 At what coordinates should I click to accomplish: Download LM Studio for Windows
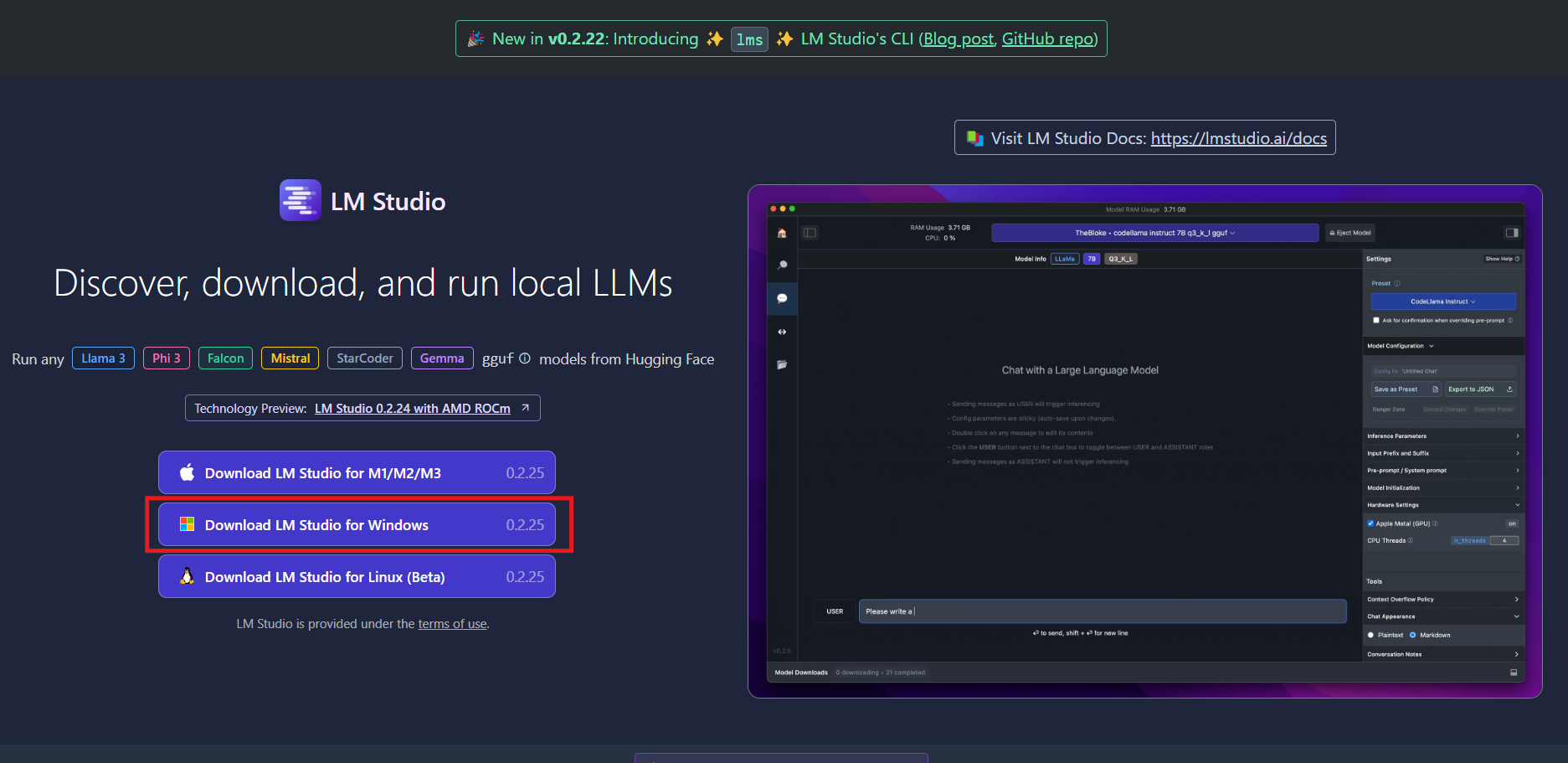tap(357, 525)
